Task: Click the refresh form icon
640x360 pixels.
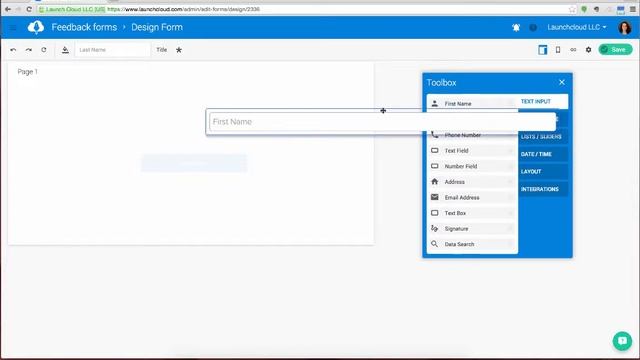Action: click(x=44, y=50)
